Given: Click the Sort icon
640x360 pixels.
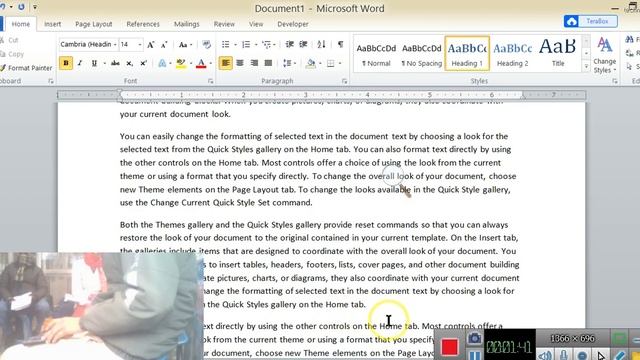Looking at the screenshot, I should [321, 44].
